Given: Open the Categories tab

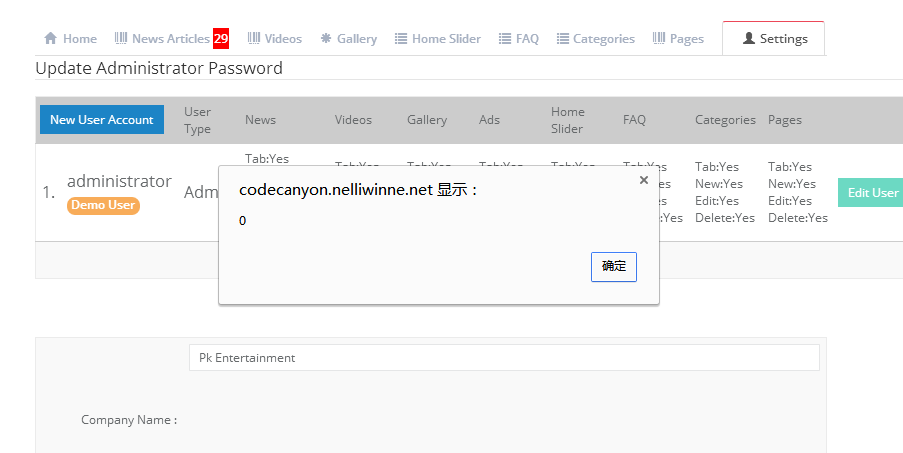Looking at the screenshot, I should [595, 39].
